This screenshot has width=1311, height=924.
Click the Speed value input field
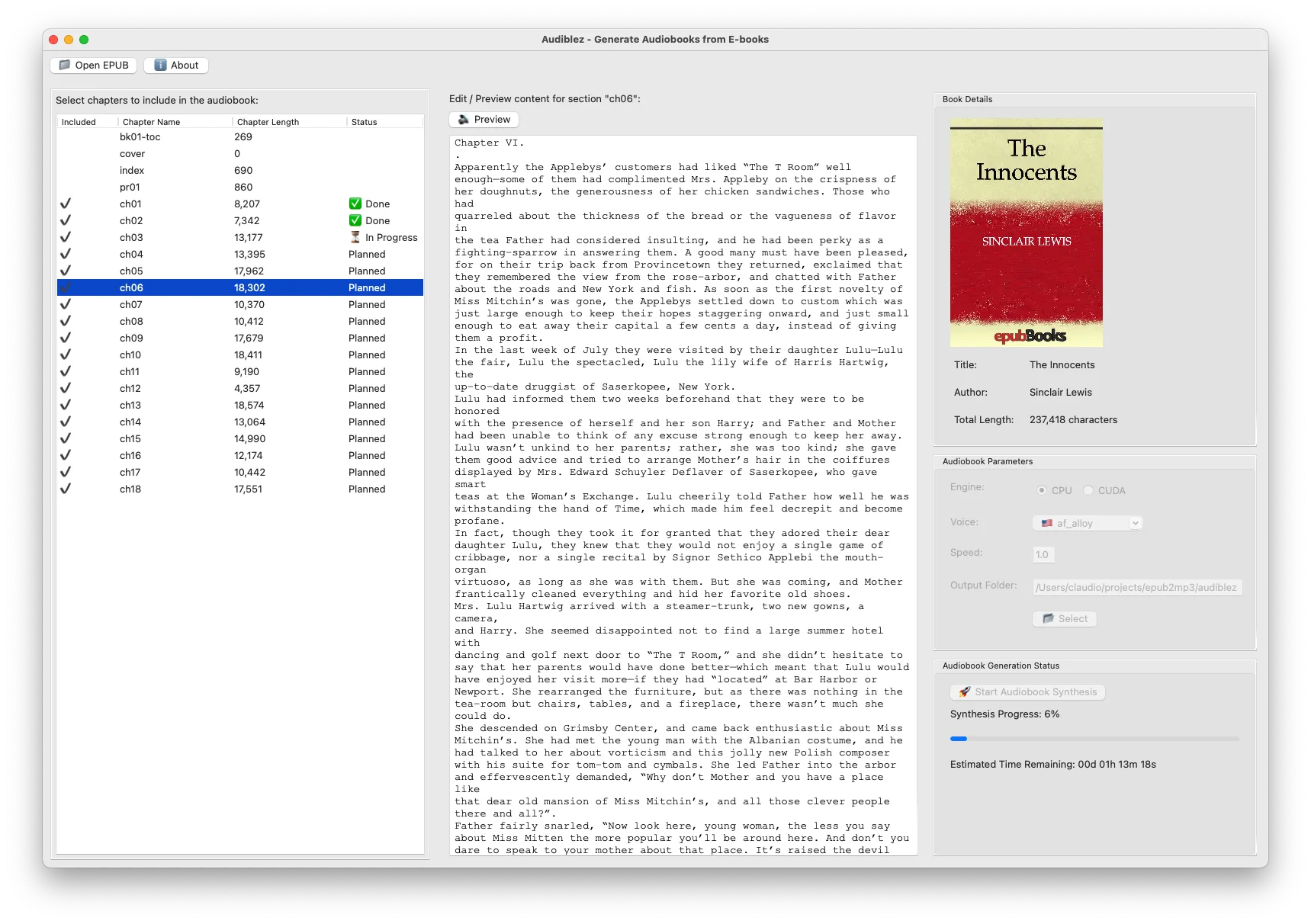[1043, 554]
